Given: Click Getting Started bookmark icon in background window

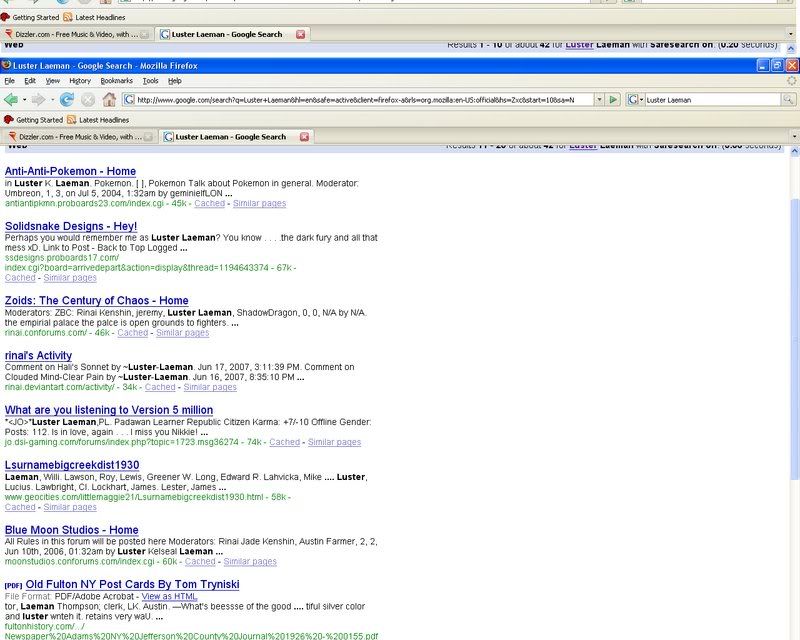Looking at the screenshot, I should click(5, 17).
